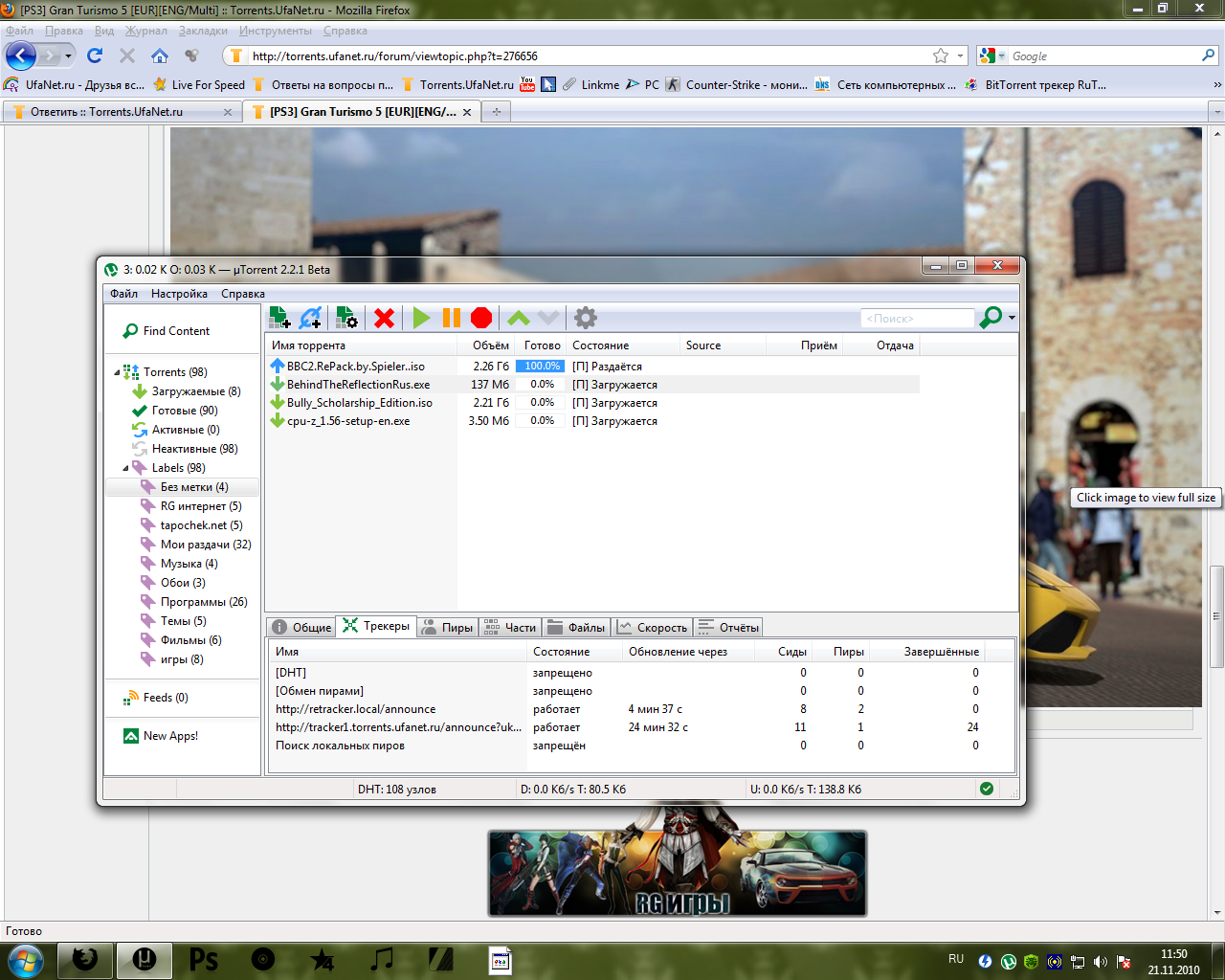The image size is (1225, 980).
Task: Open the Настройка menu in uTorrent
Action: coord(179,294)
